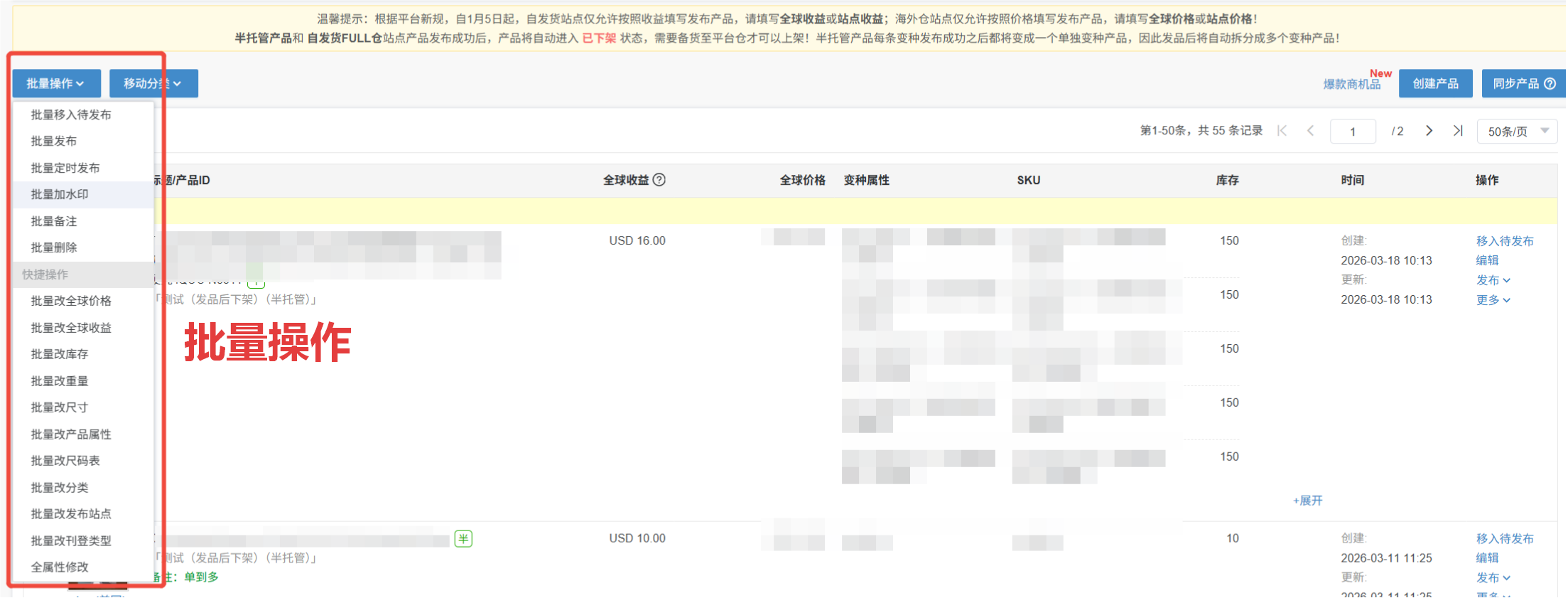Choose 批量改全球价格 in the menu
Viewport: 1568px width, 598px height.
click(x=71, y=301)
